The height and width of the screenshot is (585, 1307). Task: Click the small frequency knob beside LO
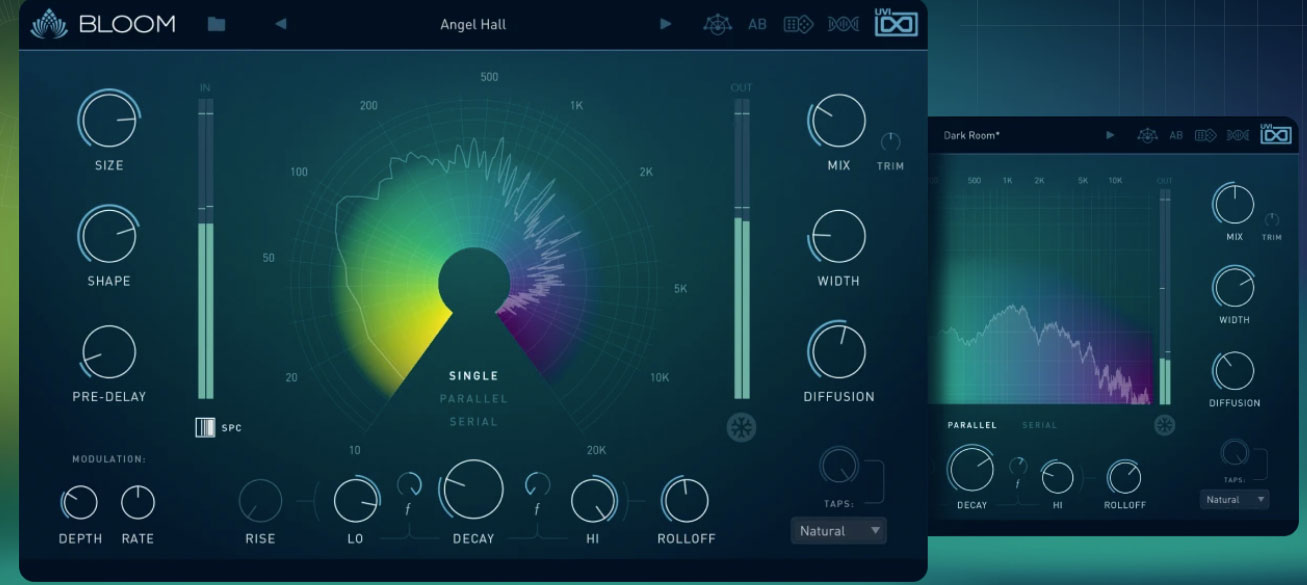tap(408, 485)
